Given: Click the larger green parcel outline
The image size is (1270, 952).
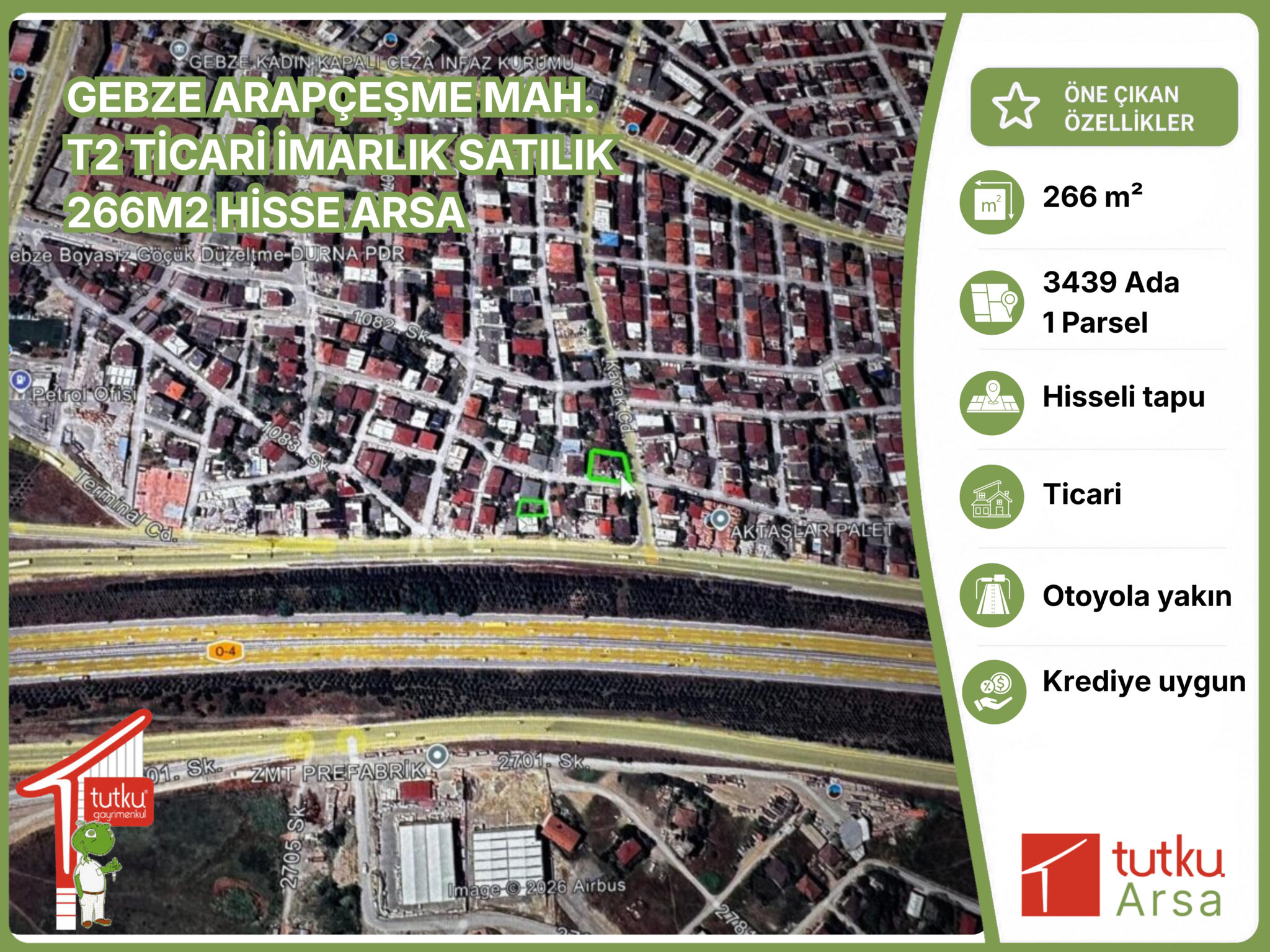Looking at the screenshot, I should click(x=609, y=466).
